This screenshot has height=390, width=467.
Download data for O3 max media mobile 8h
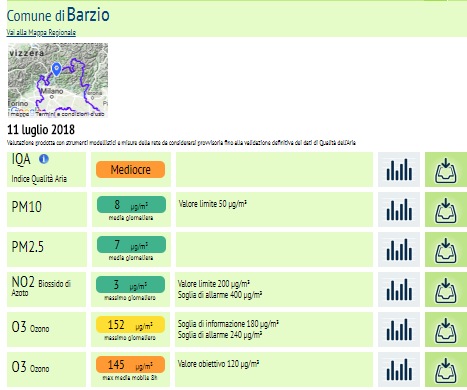point(446,369)
